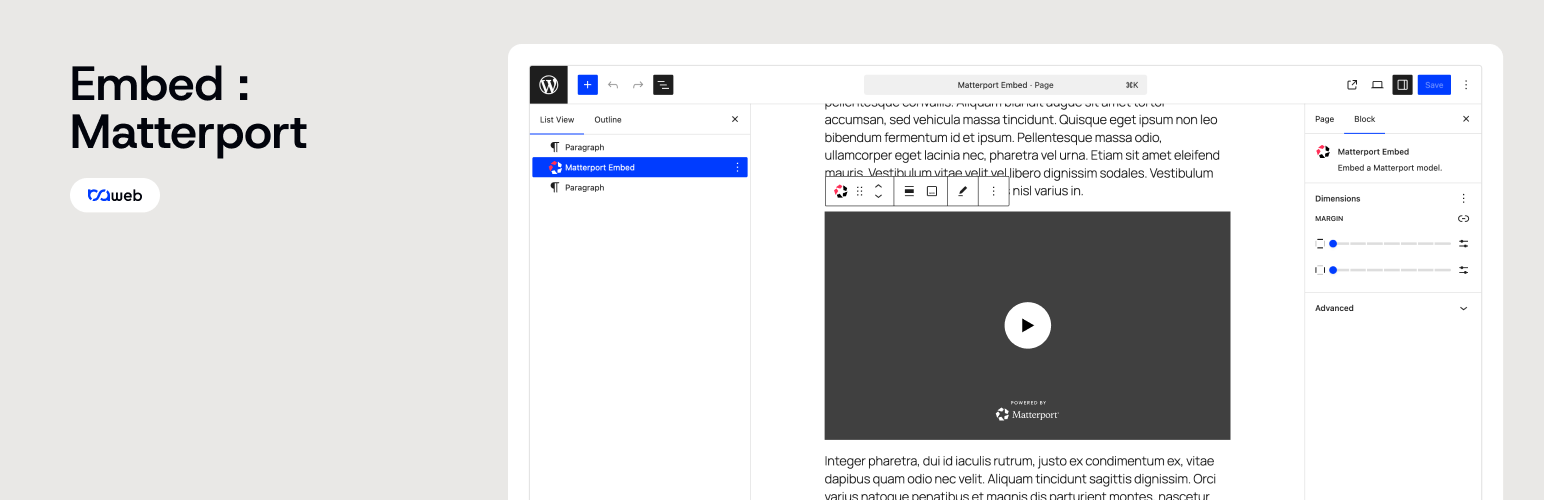Play the Matterport embed preview
Screen dimensions: 1544x500
tap(1027, 325)
